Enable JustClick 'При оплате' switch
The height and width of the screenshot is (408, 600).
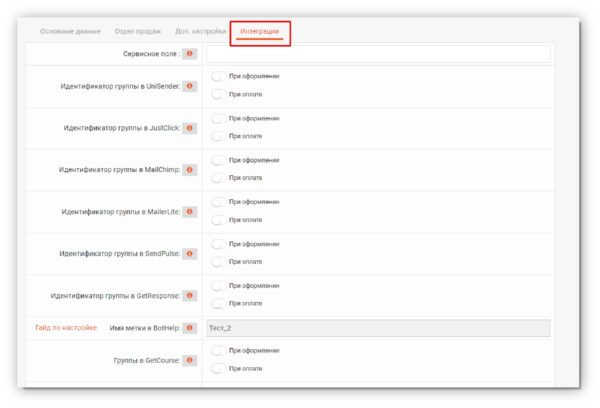click(218, 136)
